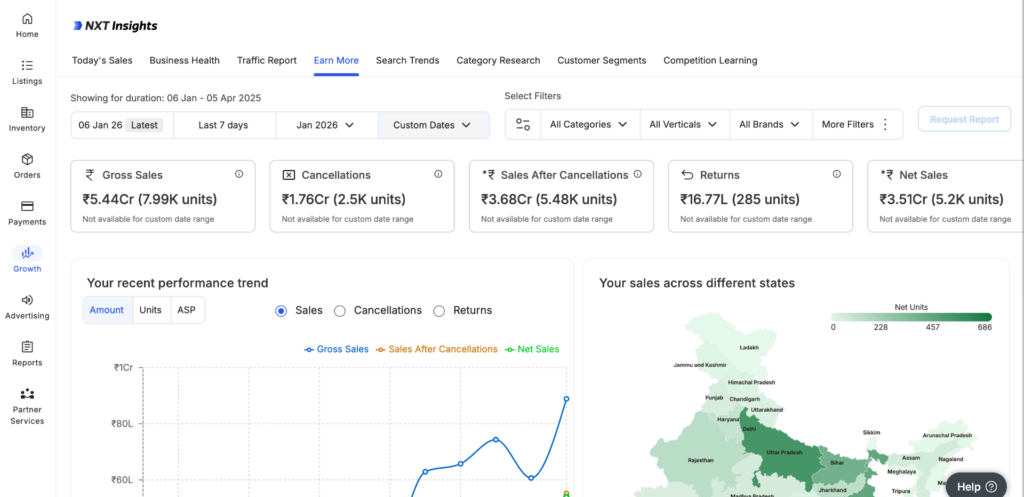
Task: Expand the All Categories dropdown
Action: [x=589, y=125]
